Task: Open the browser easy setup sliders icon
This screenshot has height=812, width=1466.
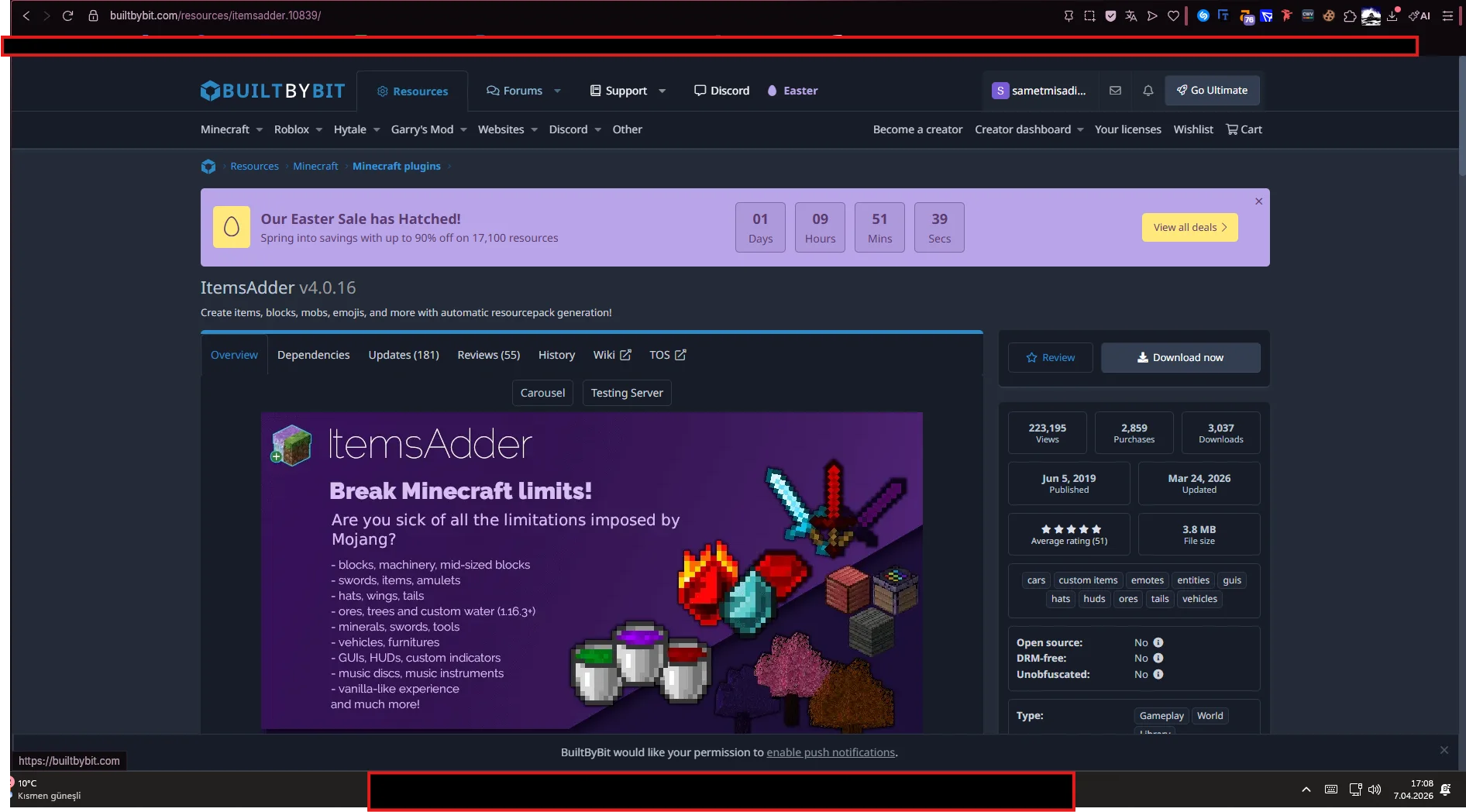Action: [1447, 15]
